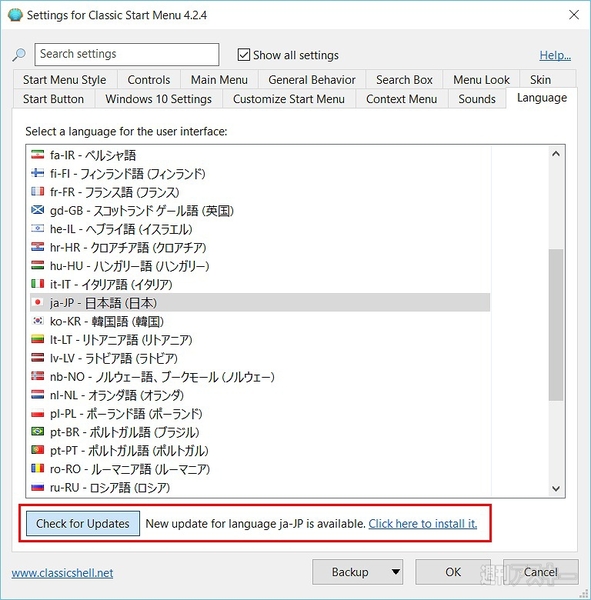Image resolution: width=591 pixels, height=600 pixels.
Task: Click the France flag icon for fr-FR
Action: click(38, 192)
